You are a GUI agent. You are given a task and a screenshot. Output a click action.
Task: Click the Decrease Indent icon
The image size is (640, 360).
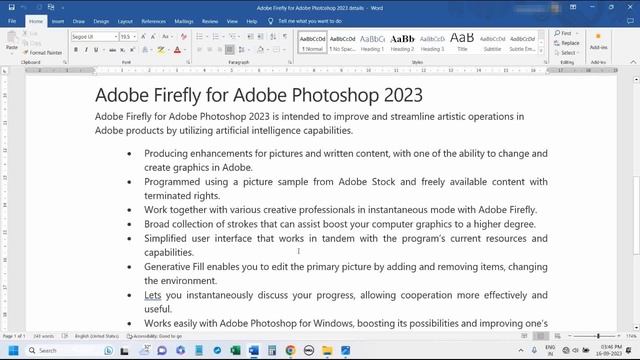point(251,37)
